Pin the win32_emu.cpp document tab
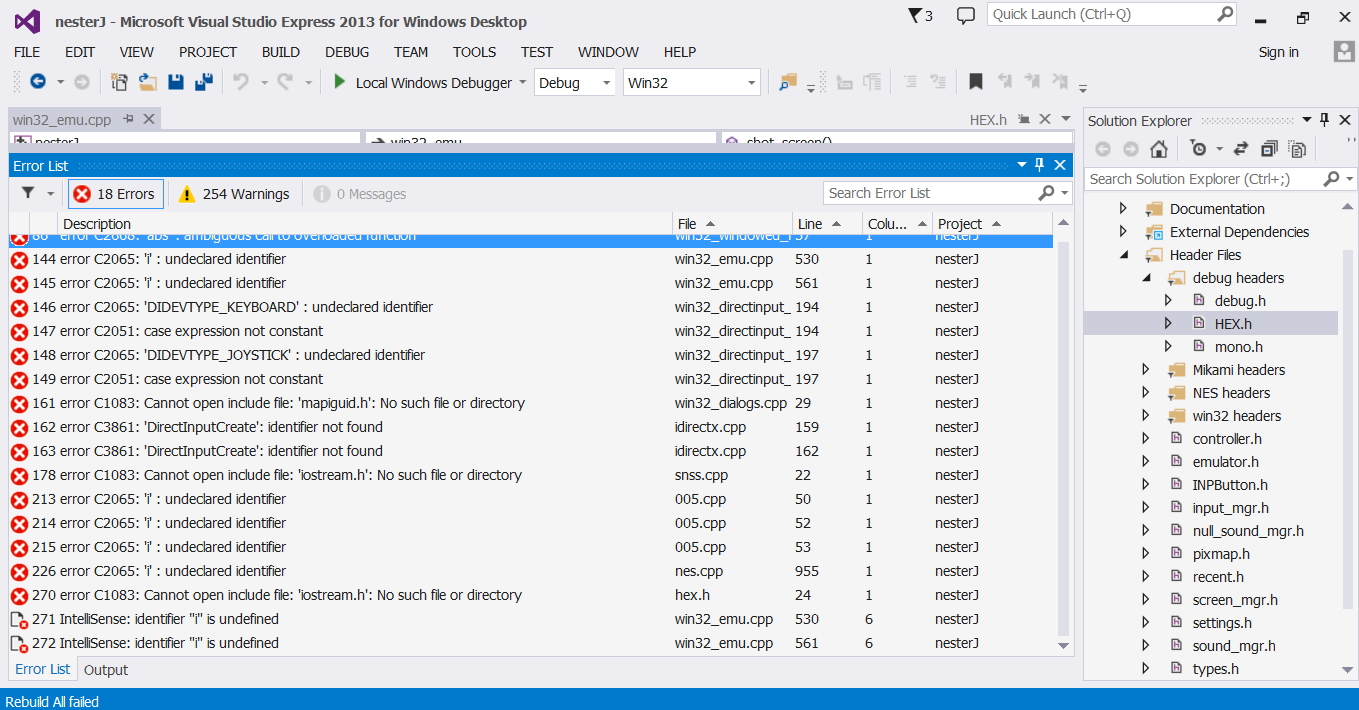 coord(128,119)
